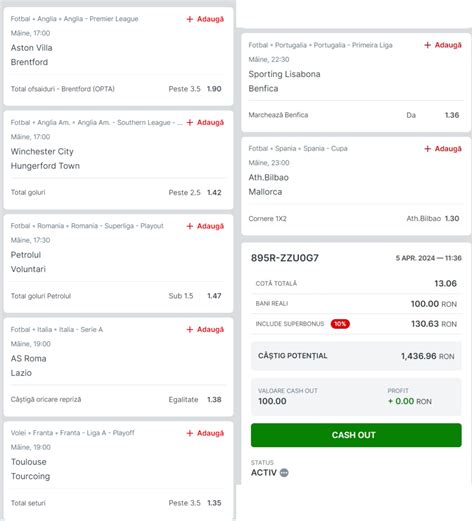Select Ath.Bilbao odds 1.30 Cornere 1X2
Screen dimensions: 474x521
pyautogui.click(x=433, y=219)
